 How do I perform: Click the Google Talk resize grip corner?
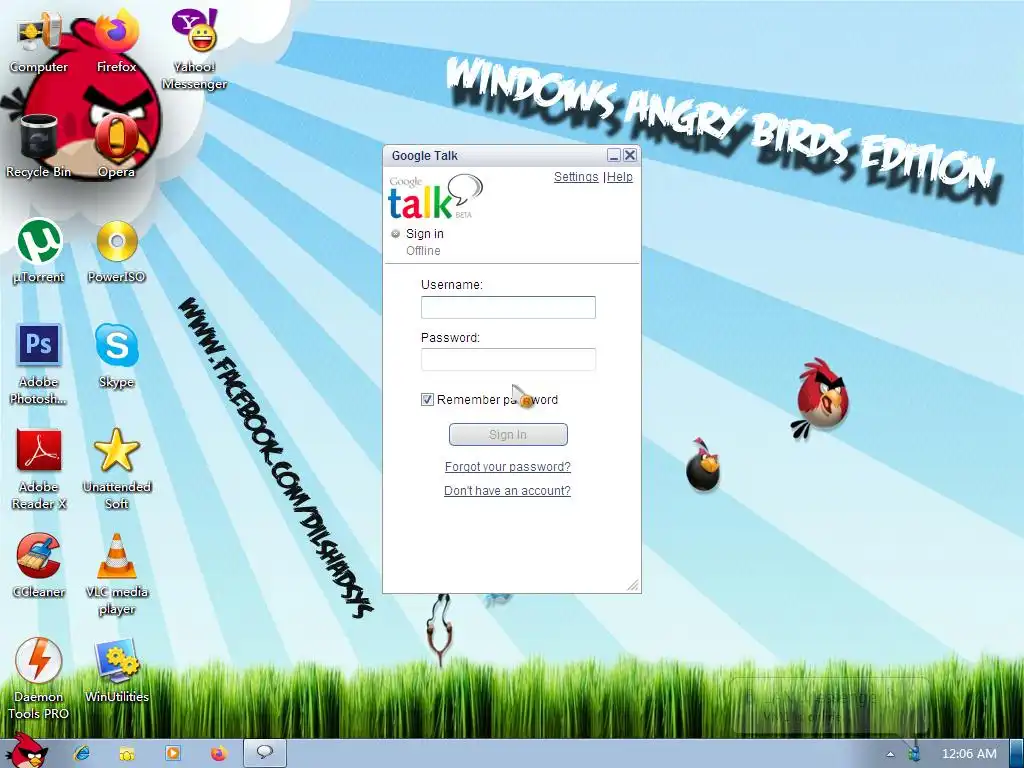pyautogui.click(x=633, y=584)
